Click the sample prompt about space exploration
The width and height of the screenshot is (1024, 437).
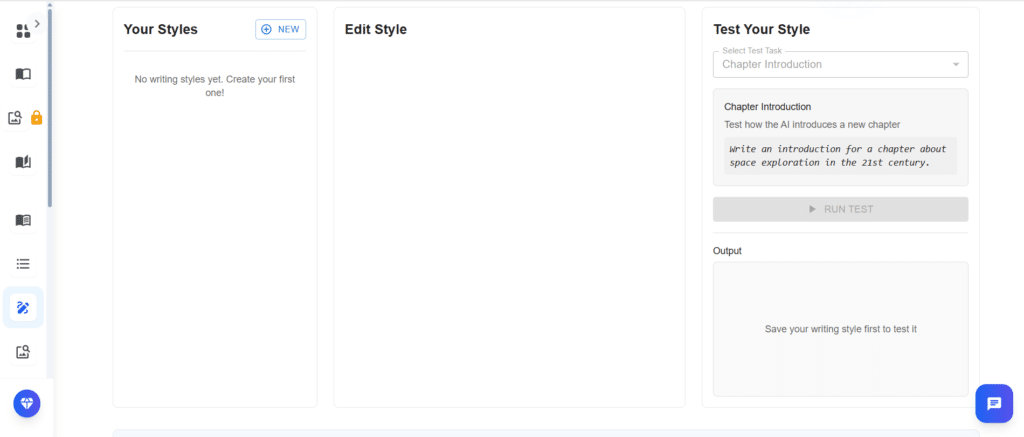(x=840, y=155)
